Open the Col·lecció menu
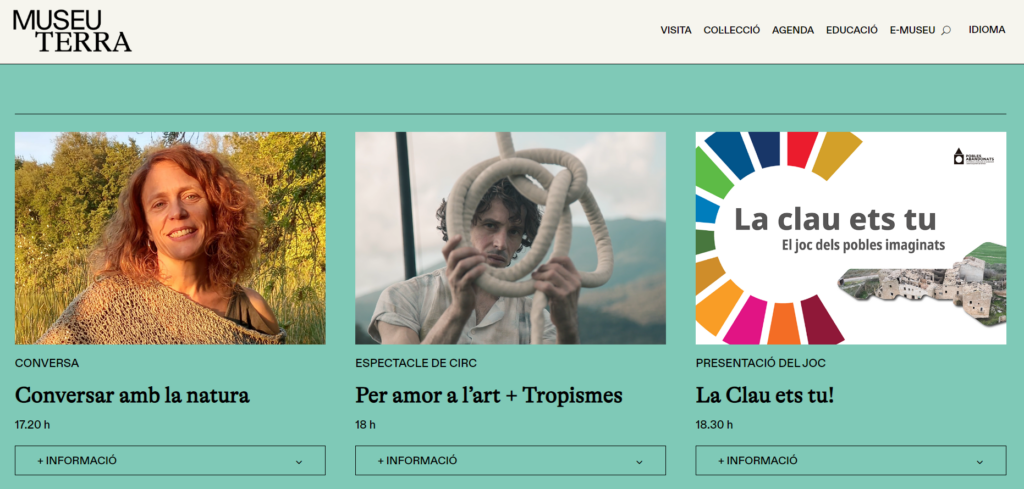This screenshot has width=1024, height=489. click(731, 30)
